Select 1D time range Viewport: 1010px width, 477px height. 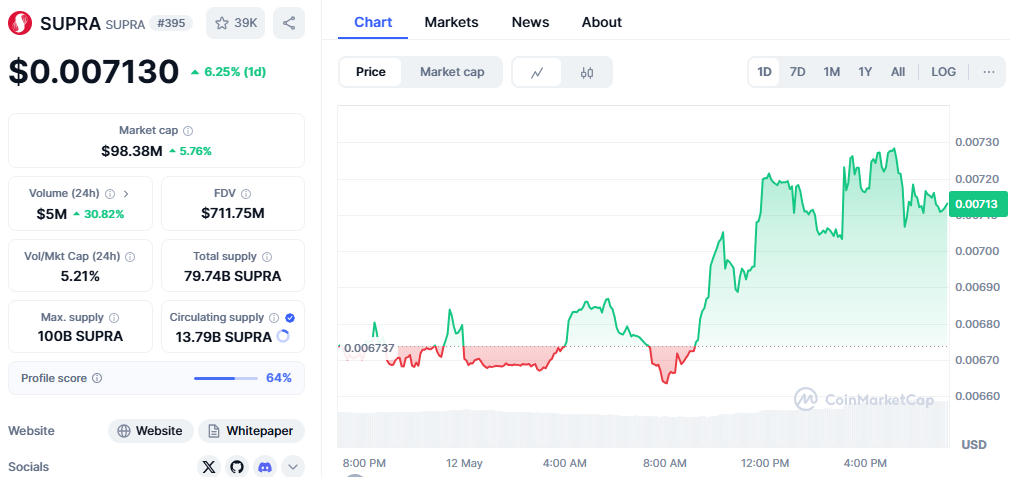point(764,71)
